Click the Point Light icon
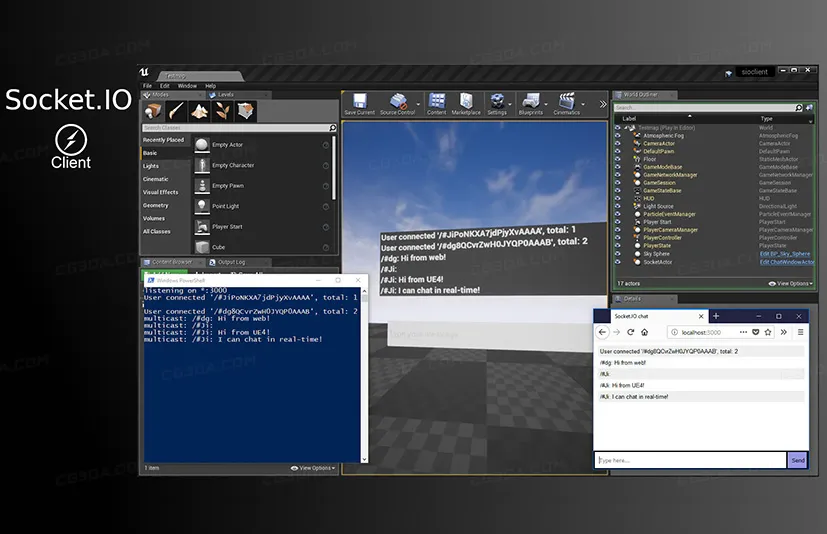 [201, 206]
